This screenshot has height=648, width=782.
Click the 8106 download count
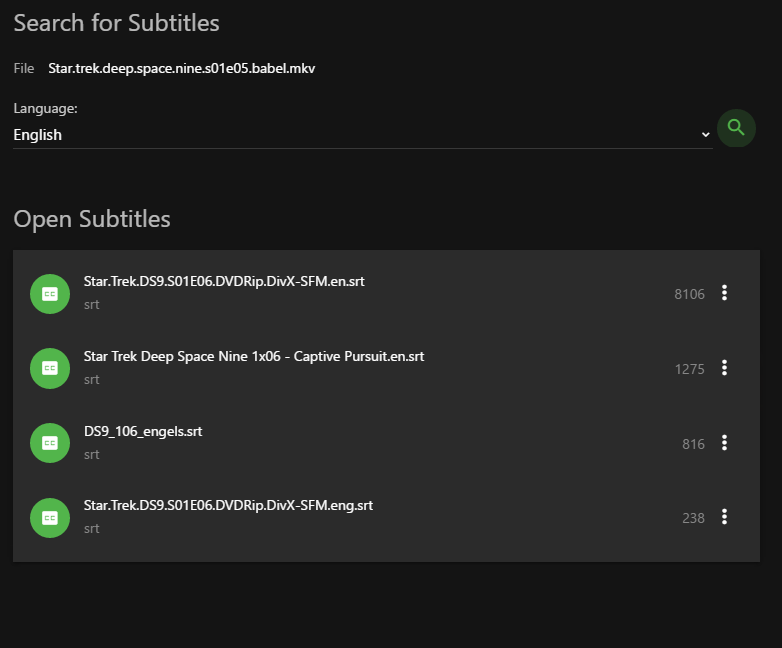pos(689,294)
